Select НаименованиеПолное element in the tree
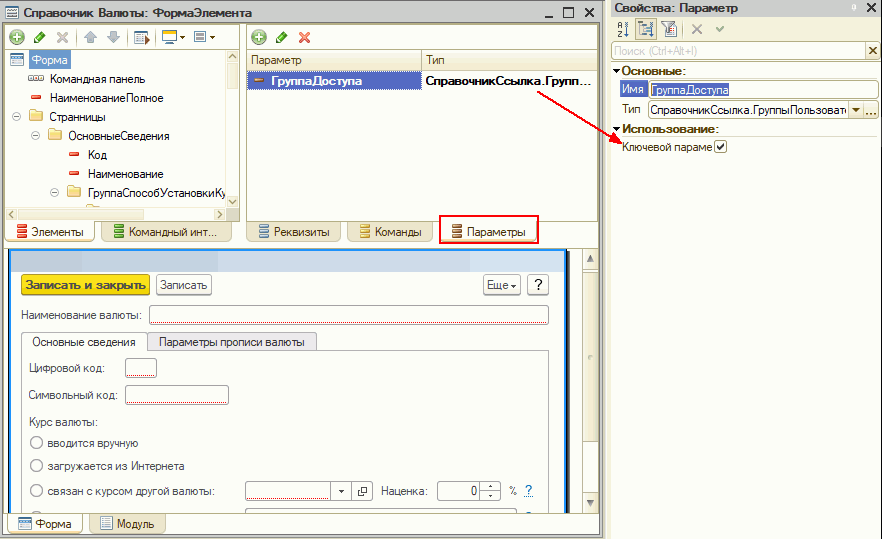 coord(106,98)
